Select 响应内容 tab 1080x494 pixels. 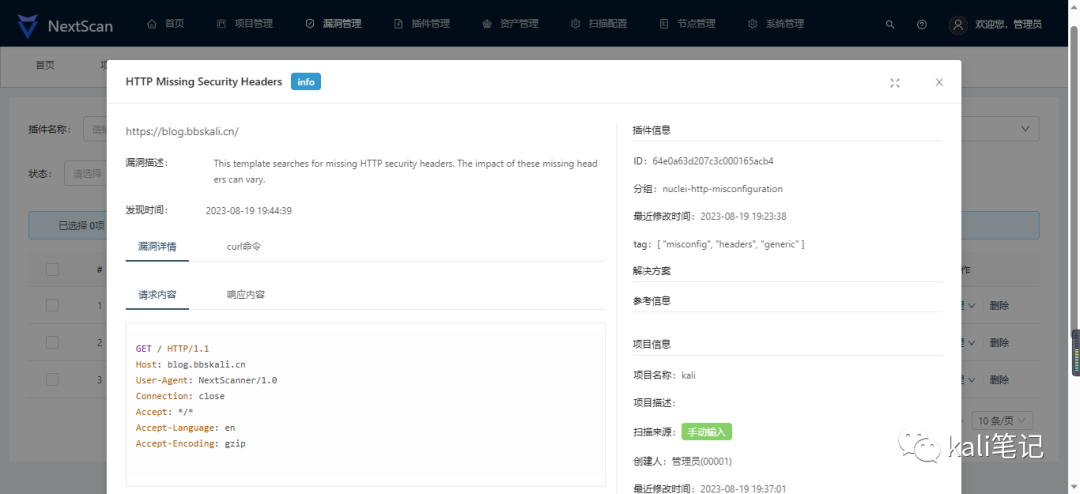246,294
